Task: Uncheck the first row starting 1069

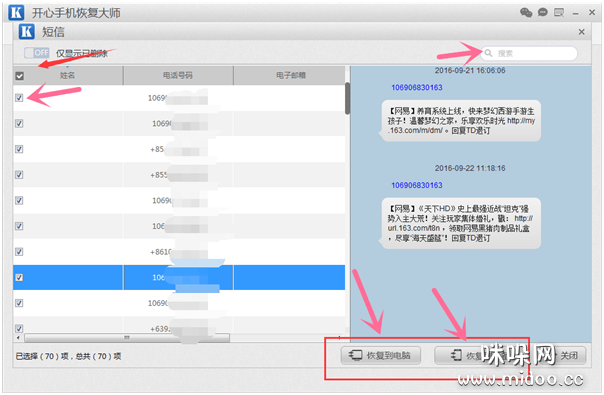Action: pyautogui.click(x=19, y=98)
